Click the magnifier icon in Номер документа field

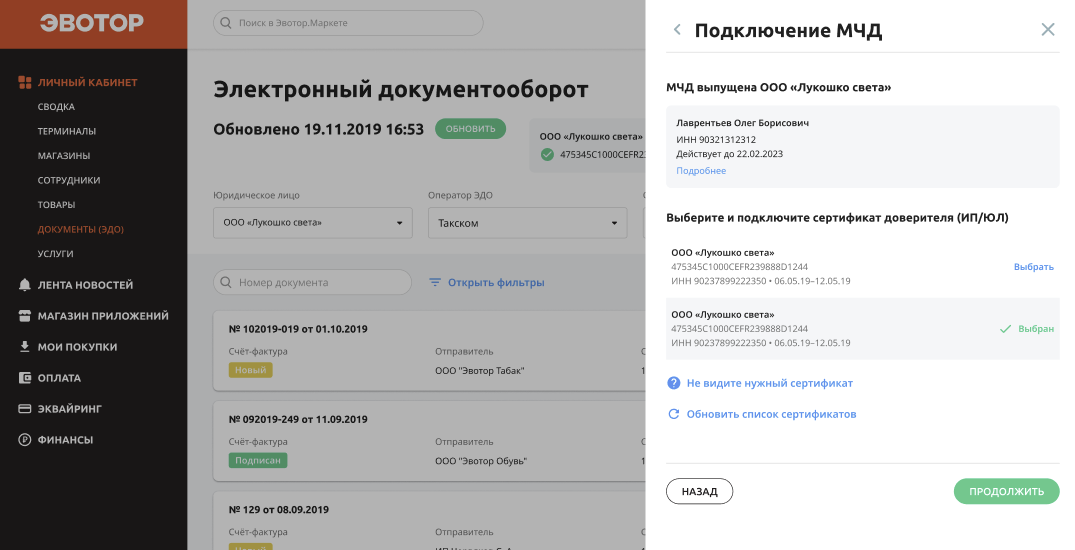(226, 282)
